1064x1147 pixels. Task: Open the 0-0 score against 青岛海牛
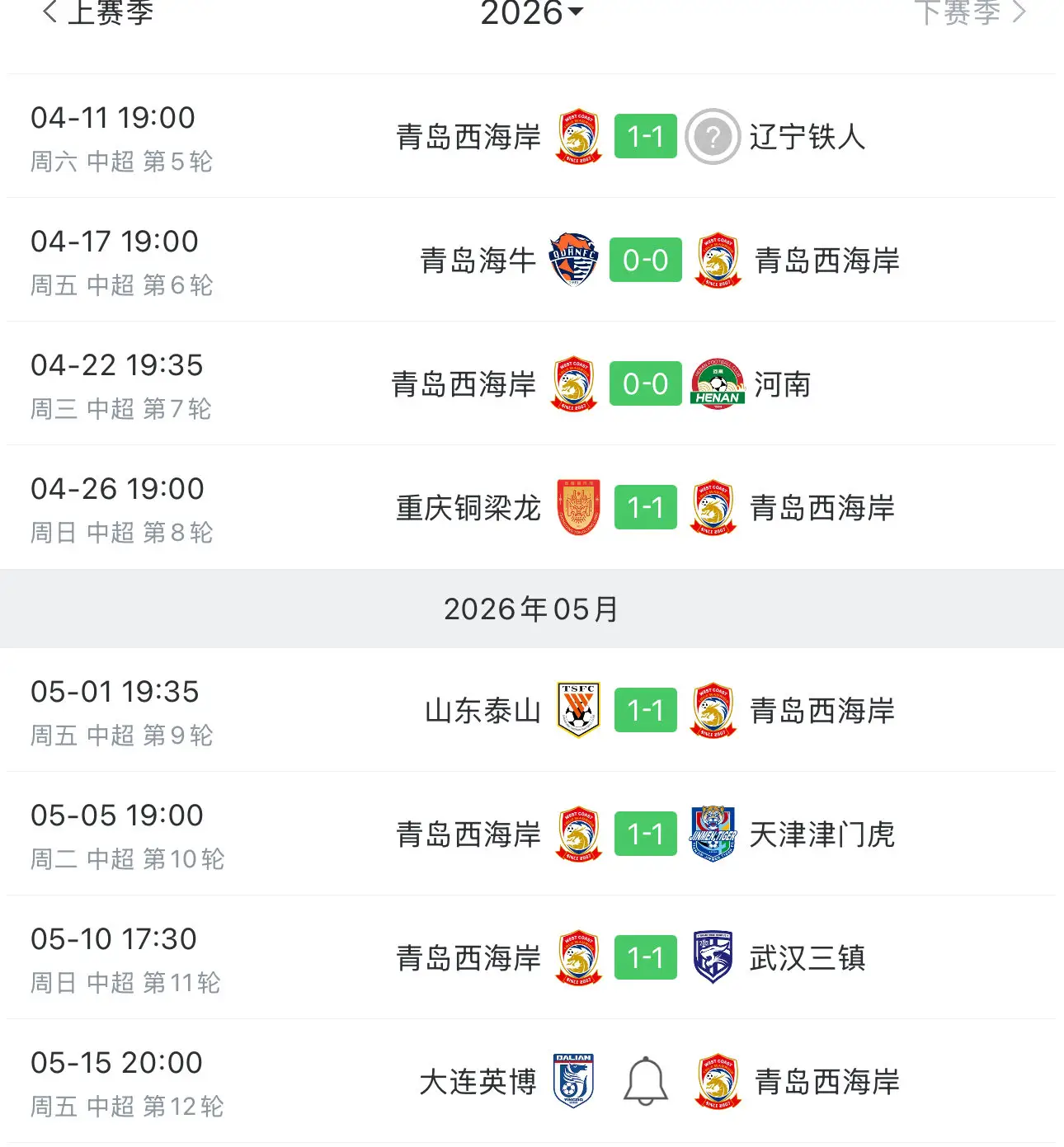pyautogui.click(x=646, y=260)
